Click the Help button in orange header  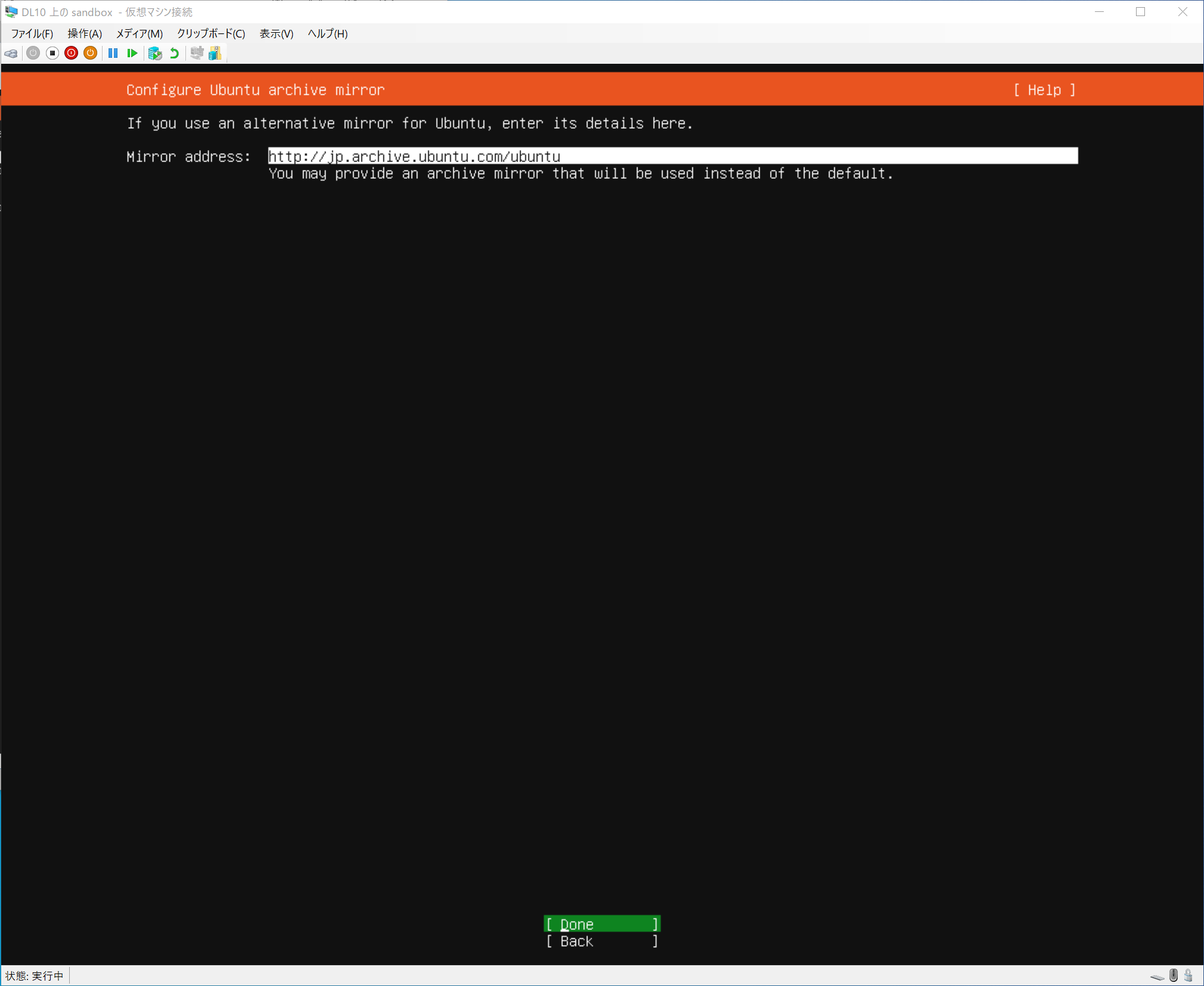point(1044,90)
